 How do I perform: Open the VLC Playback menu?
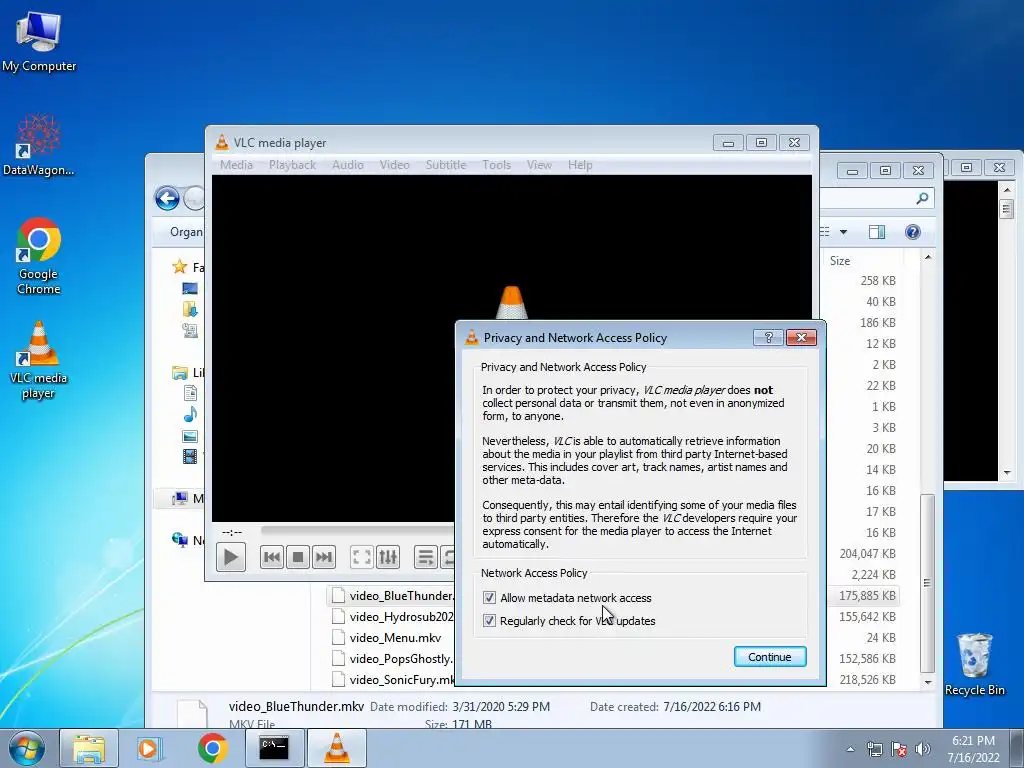[292, 165]
